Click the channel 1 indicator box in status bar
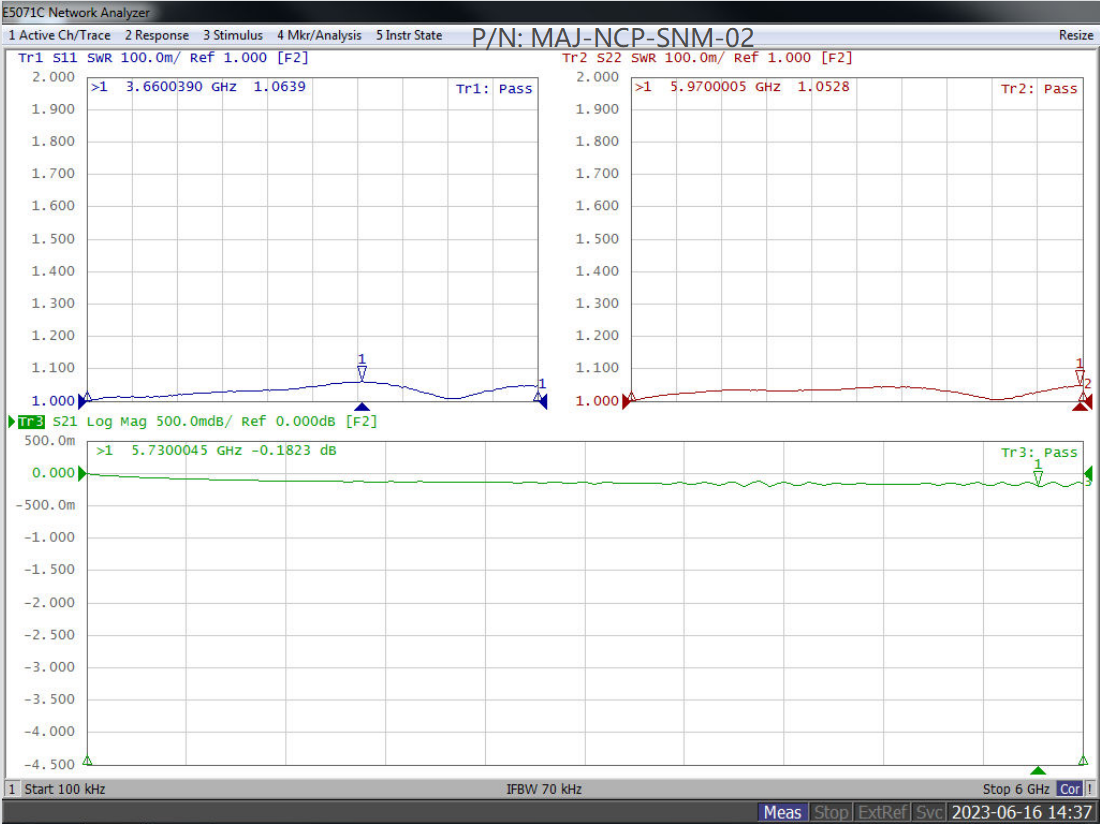This screenshot has width=1100, height=824. (x=12, y=789)
